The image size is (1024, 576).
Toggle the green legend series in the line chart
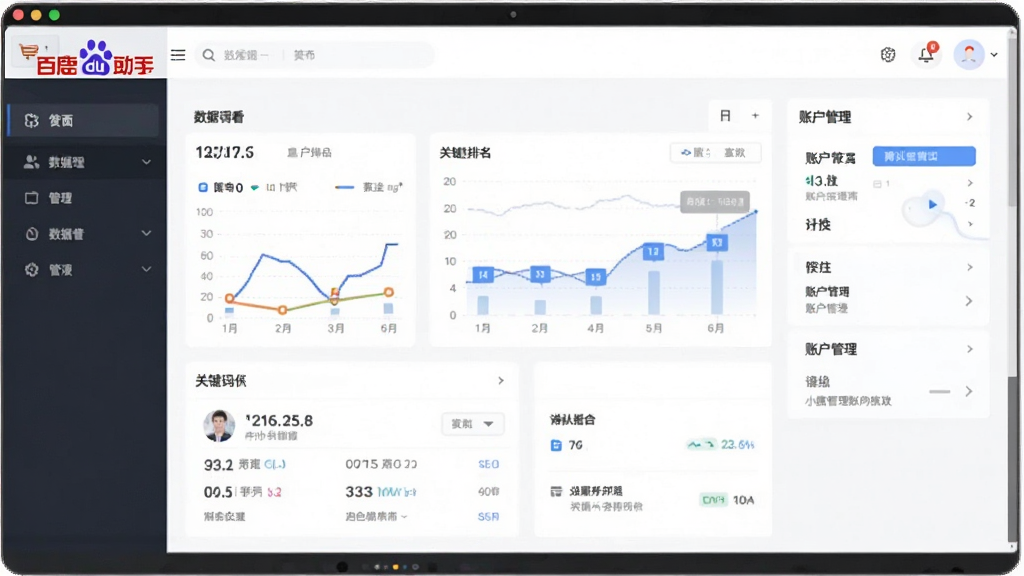coord(255,187)
